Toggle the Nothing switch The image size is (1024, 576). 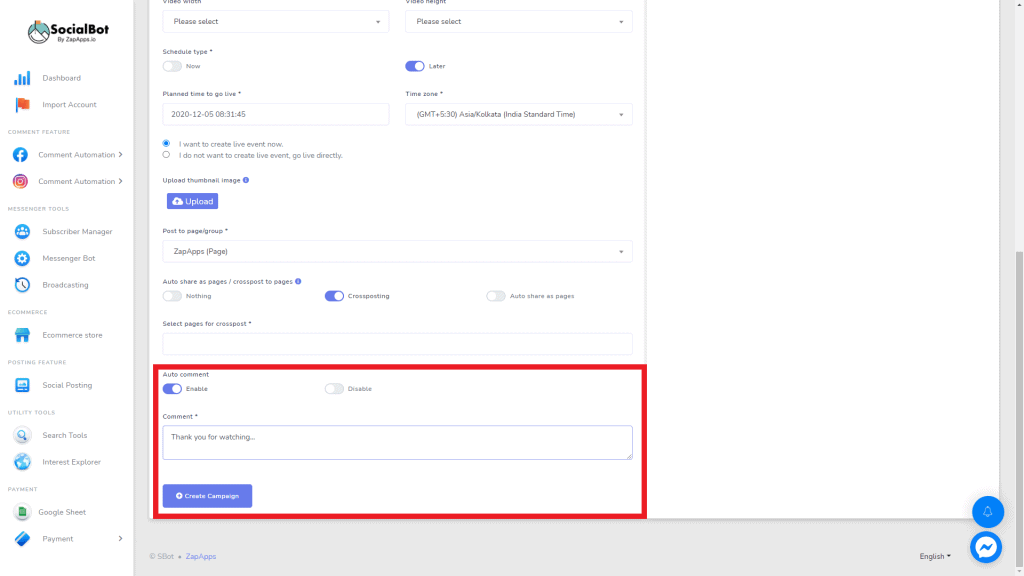[x=172, y=296]
